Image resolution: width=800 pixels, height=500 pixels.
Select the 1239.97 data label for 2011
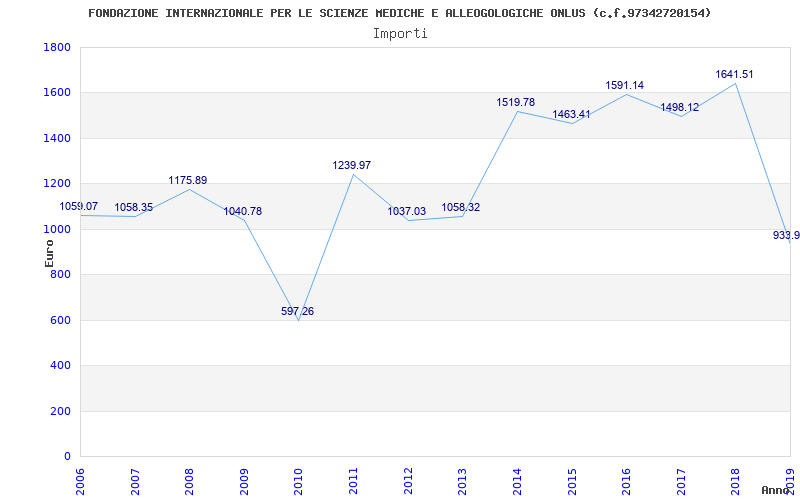(x=352, y=165)
